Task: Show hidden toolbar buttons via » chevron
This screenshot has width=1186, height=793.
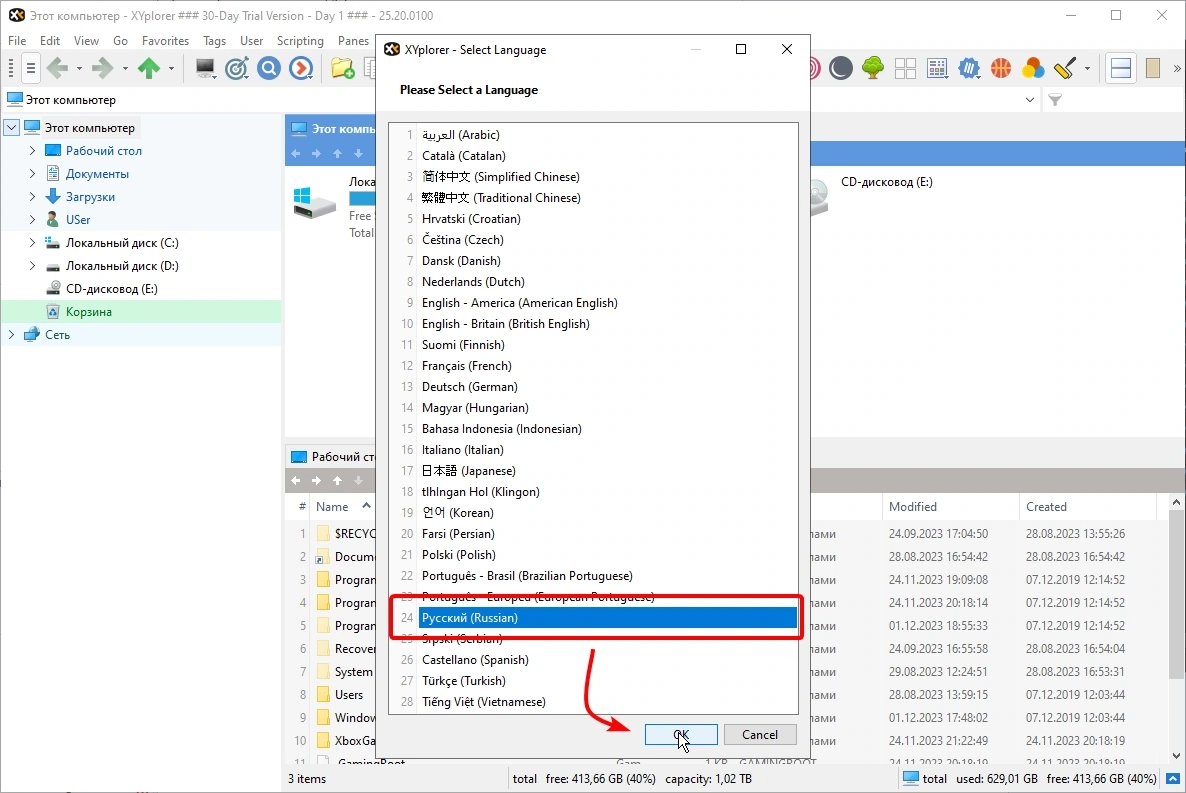Action: (1176, 68)
